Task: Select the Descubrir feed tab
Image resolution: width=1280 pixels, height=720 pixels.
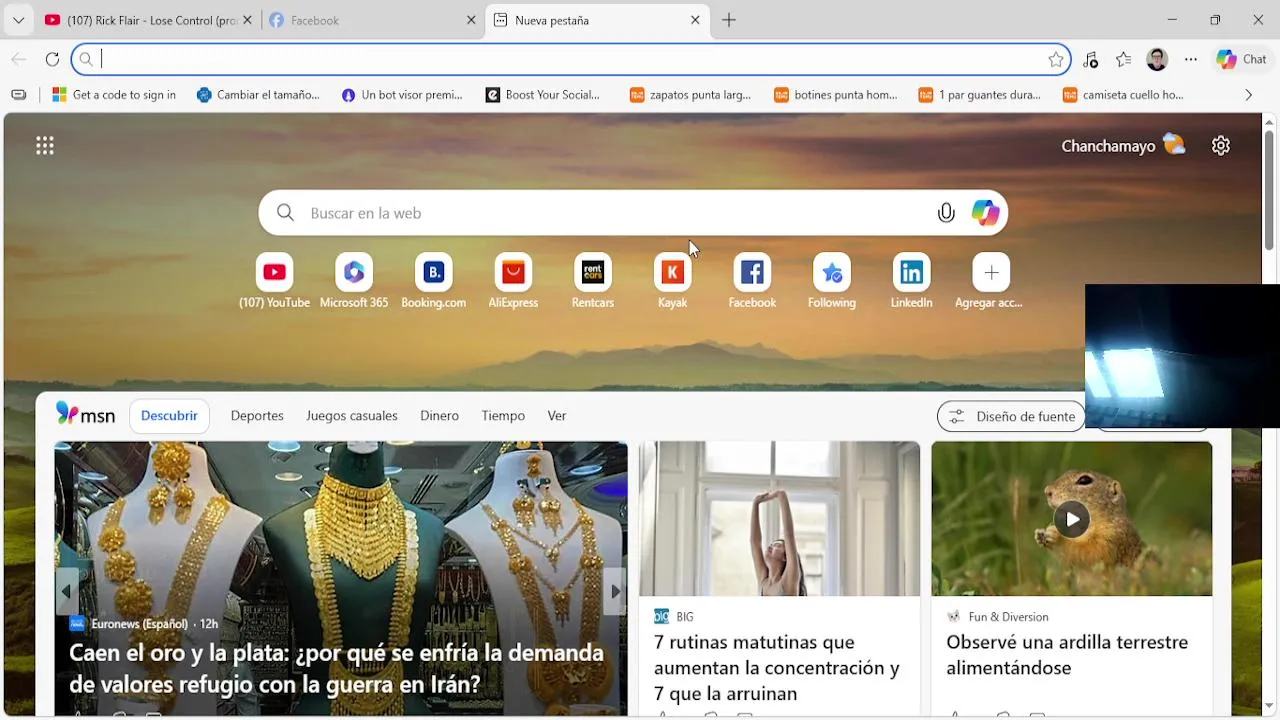Action: (x=169, y=416)
